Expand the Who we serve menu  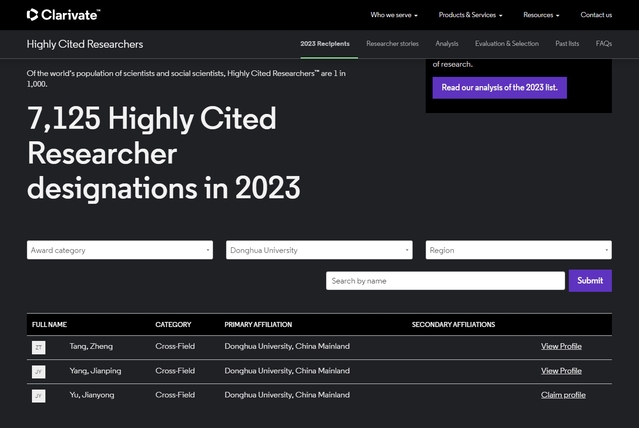tap(394, 15)
